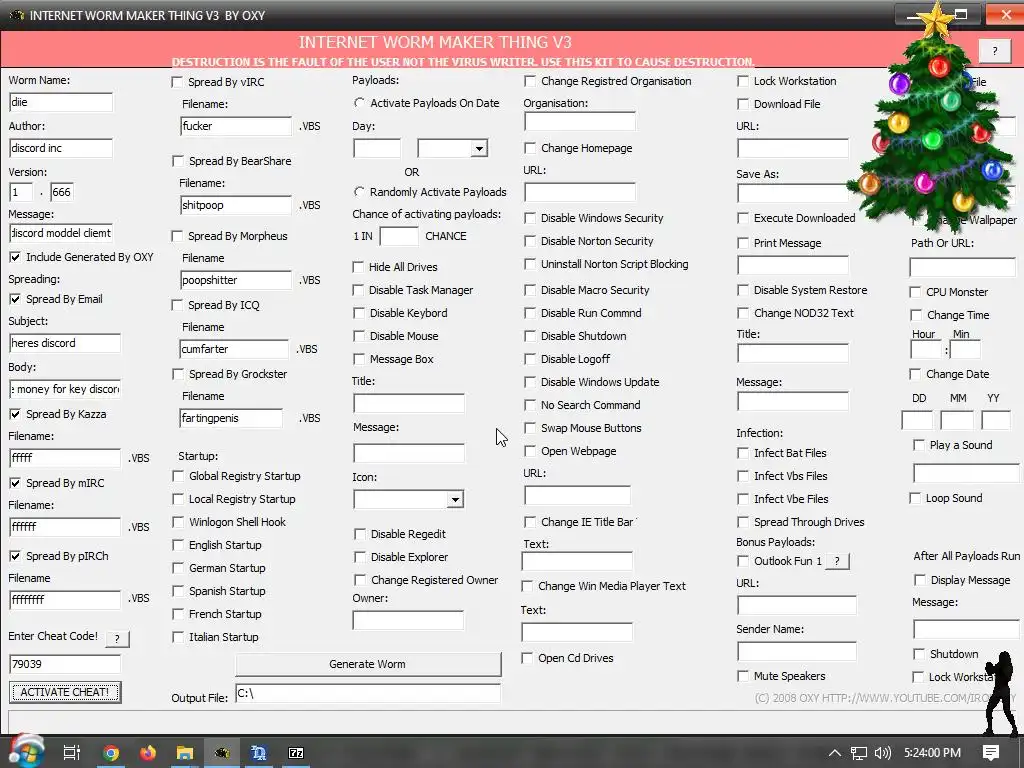Check the Display Message checkbox

(x=920, y=580)
